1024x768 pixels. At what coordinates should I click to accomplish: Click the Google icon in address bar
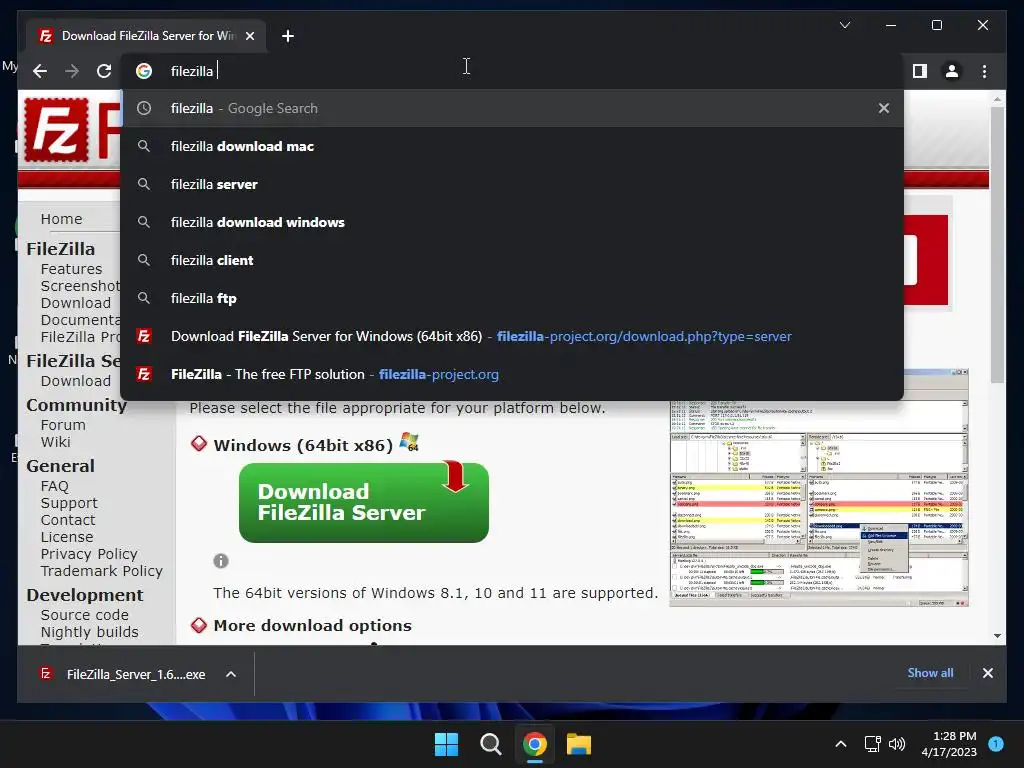pos(144,71)
